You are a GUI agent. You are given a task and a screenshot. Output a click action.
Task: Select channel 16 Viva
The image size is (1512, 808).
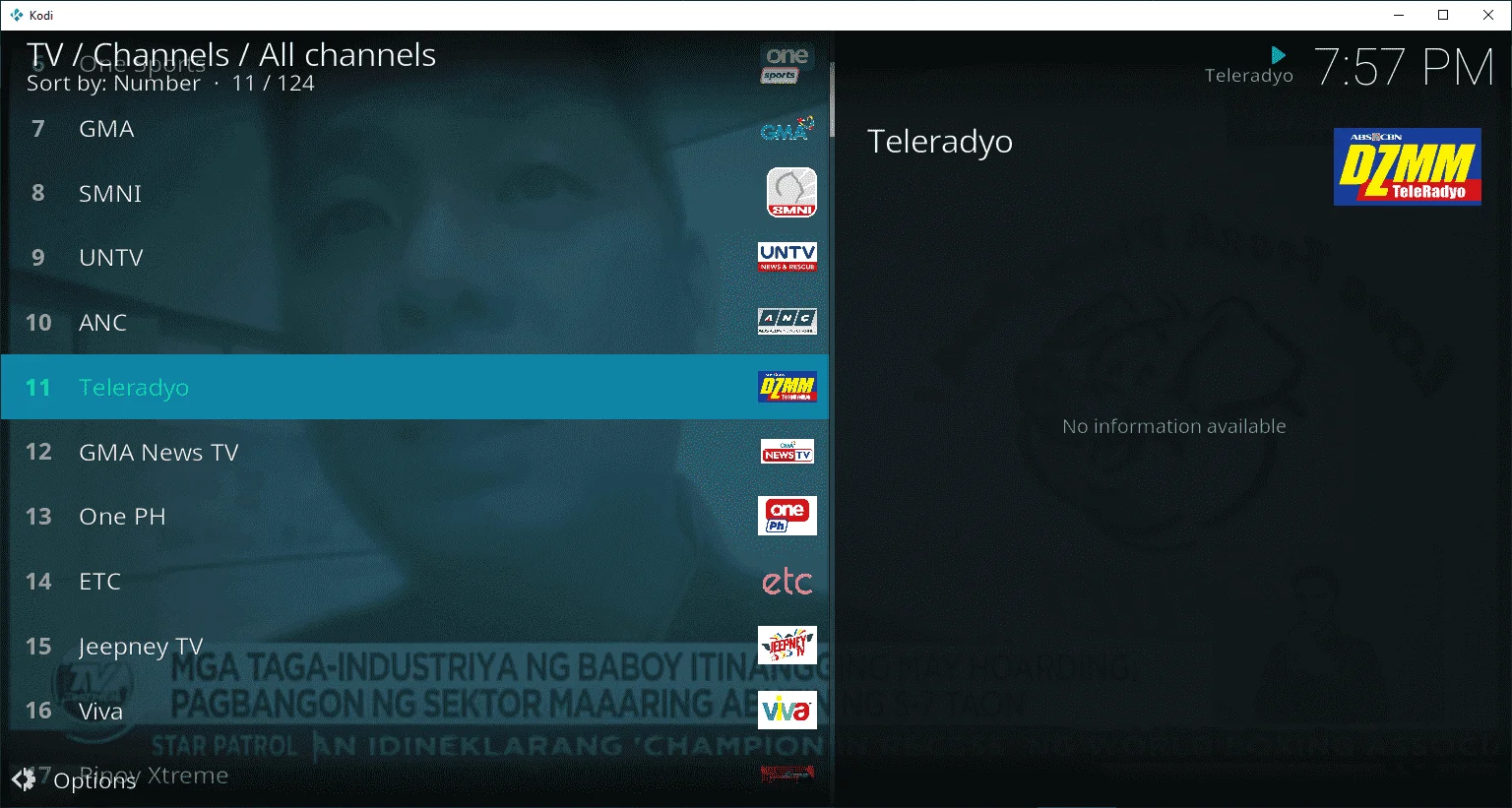pos(414,711)
